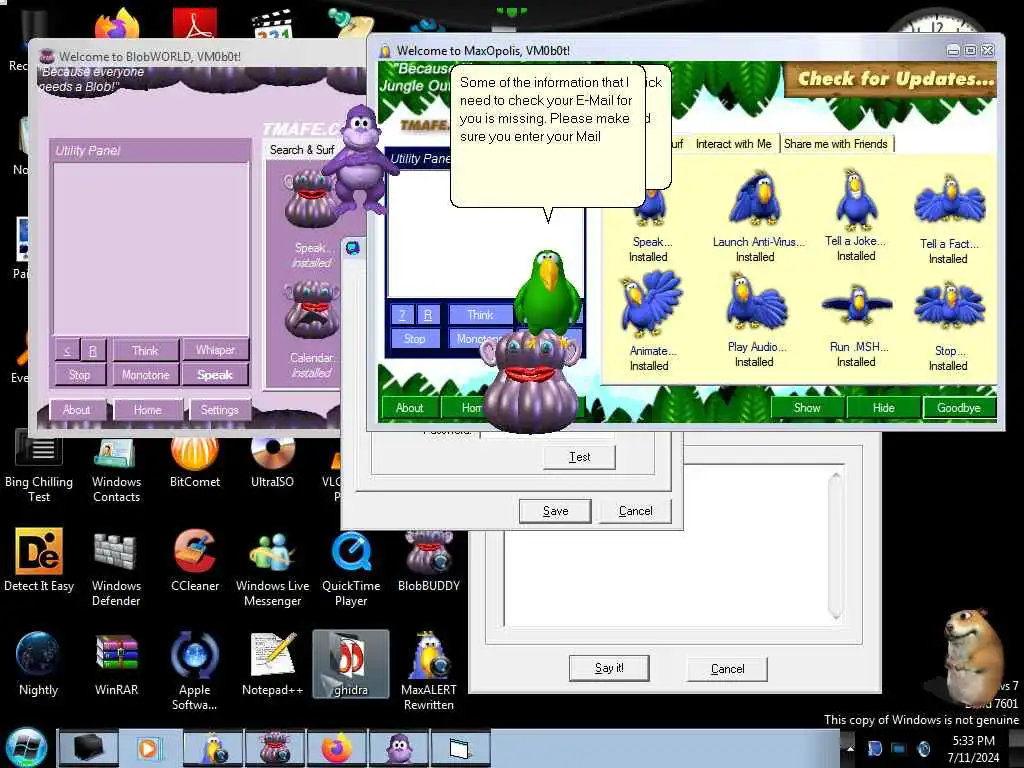Viewport: 1024px width, 768px height.
Task: Open Windows Live Messenger desktop icon
Action: click(272, 567)
